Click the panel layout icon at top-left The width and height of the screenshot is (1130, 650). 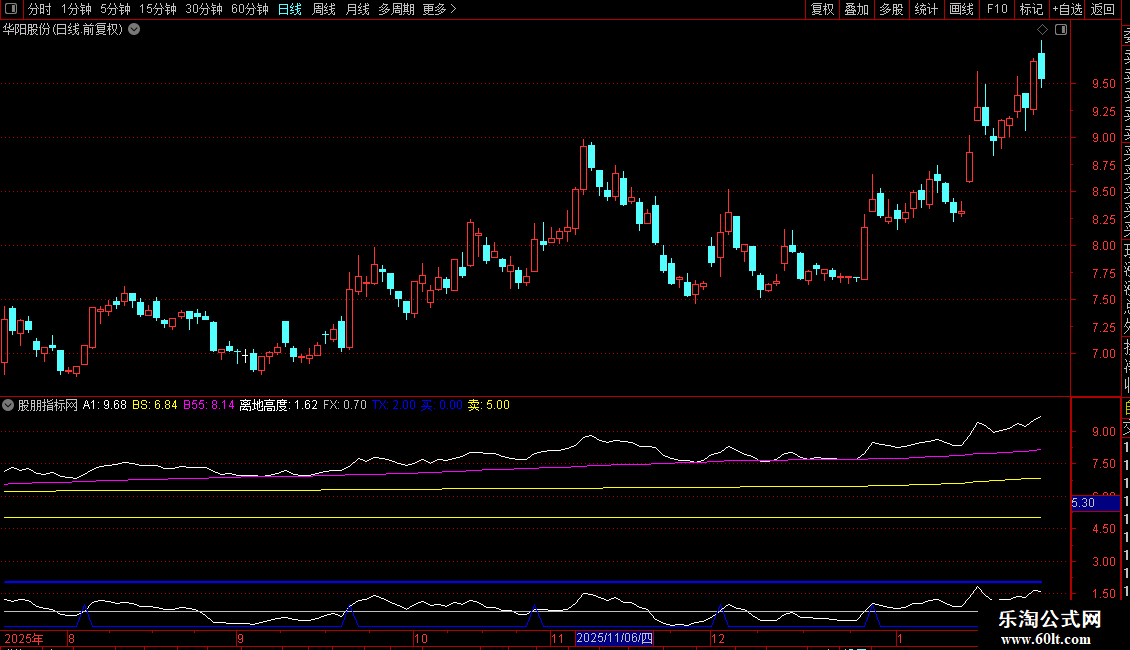coord(11,9)
